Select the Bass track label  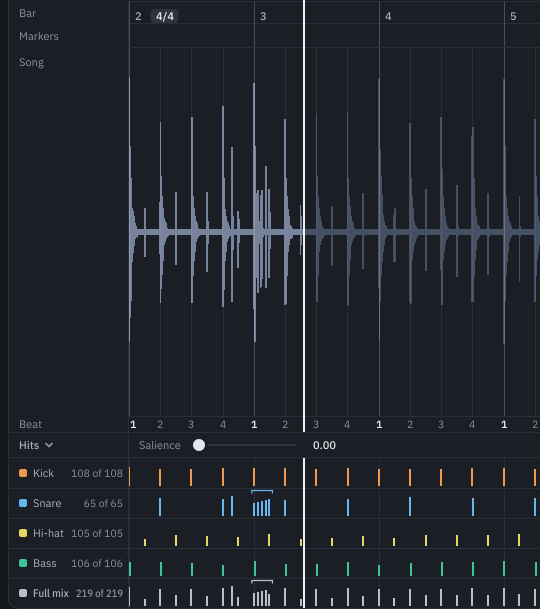[x=45, y=563]
